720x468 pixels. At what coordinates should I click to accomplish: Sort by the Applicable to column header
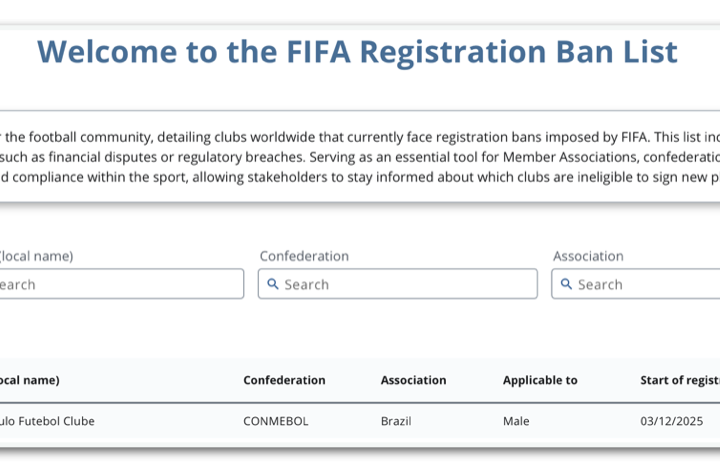540,380
